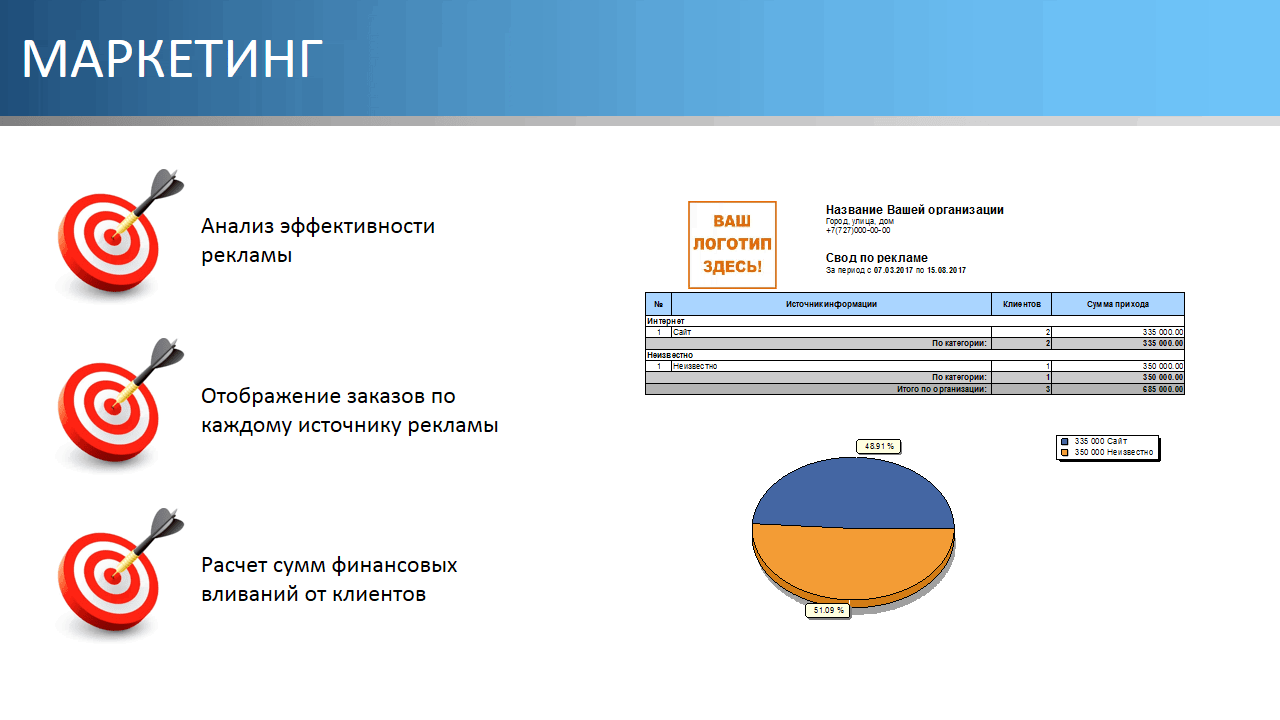
Task: Click blue legend swatch for "335 000 Сайт"
Action: [1065, 441]
